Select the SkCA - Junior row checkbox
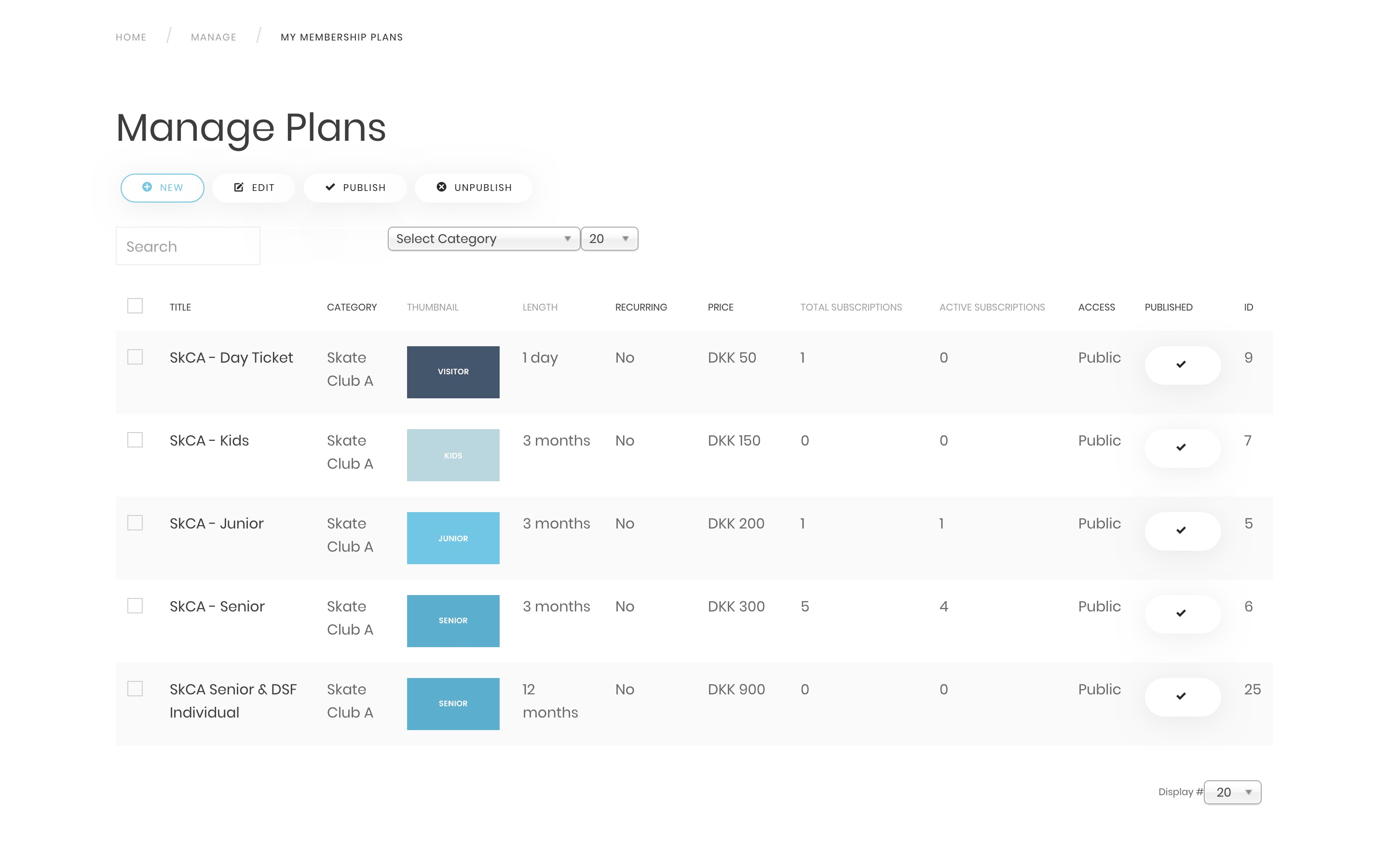1389x868 pixels. [x=135, y=523]
